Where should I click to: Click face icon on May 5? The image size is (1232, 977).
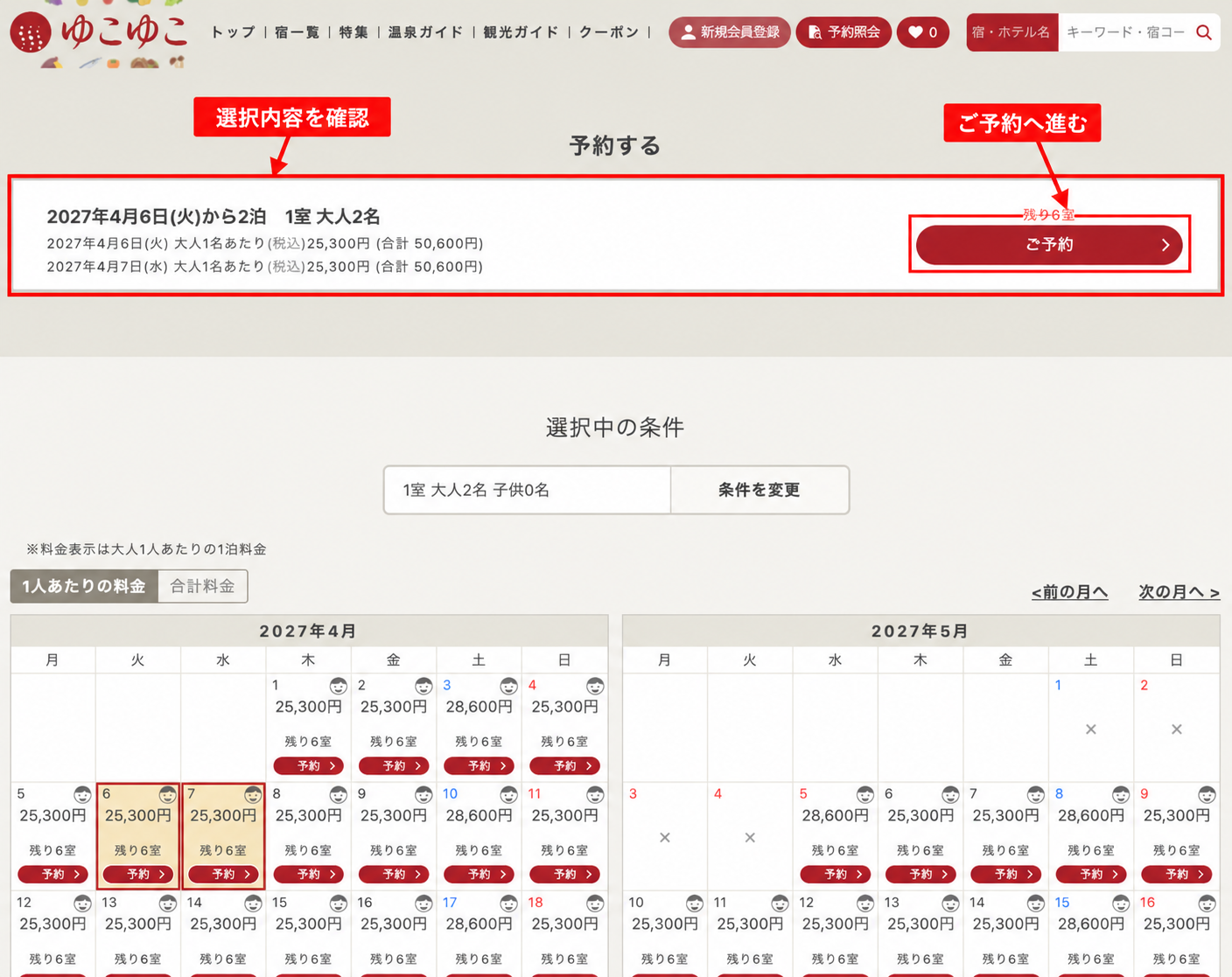[864, 794]
